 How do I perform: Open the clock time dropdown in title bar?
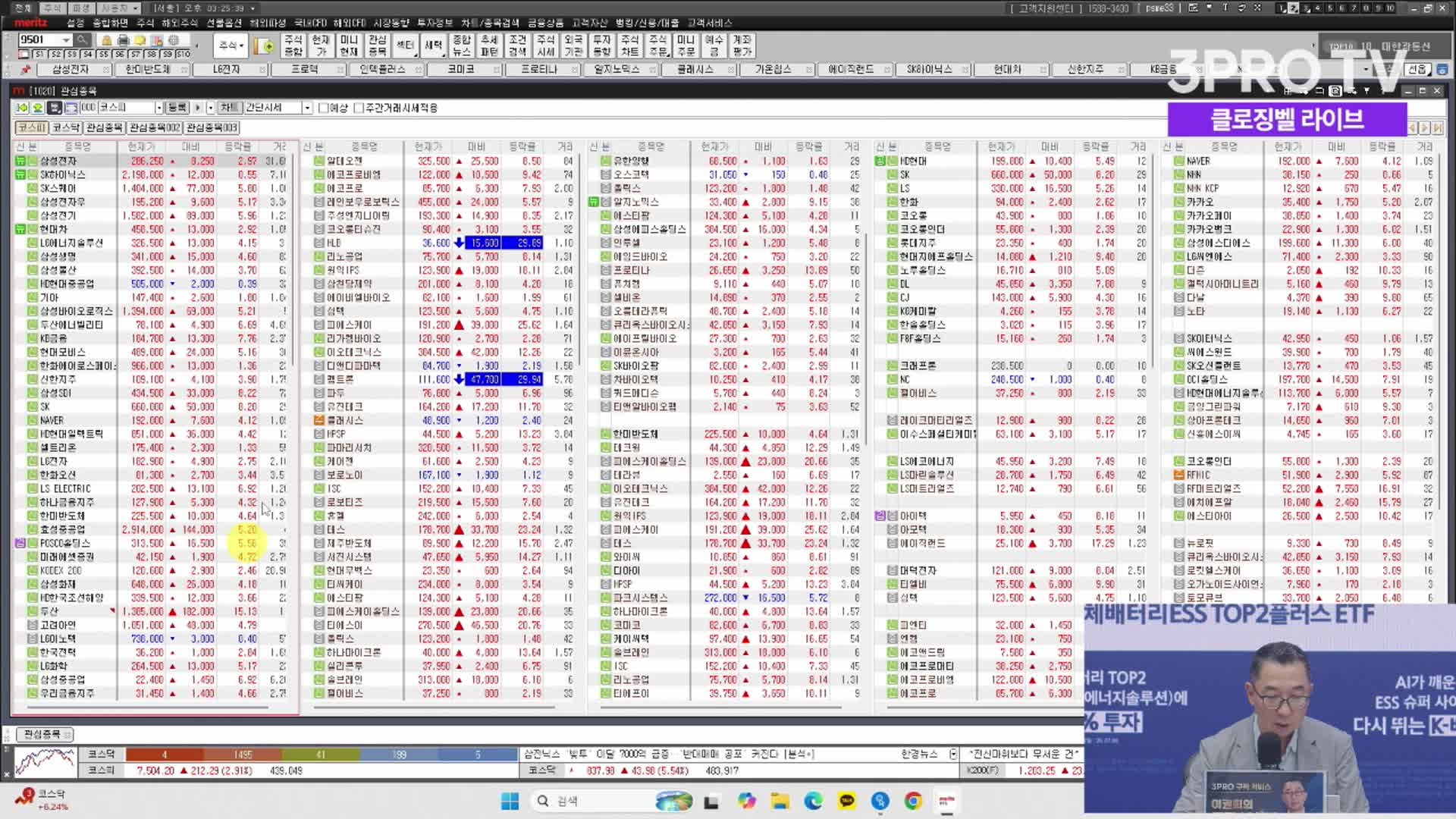click(x=253, y=8)
